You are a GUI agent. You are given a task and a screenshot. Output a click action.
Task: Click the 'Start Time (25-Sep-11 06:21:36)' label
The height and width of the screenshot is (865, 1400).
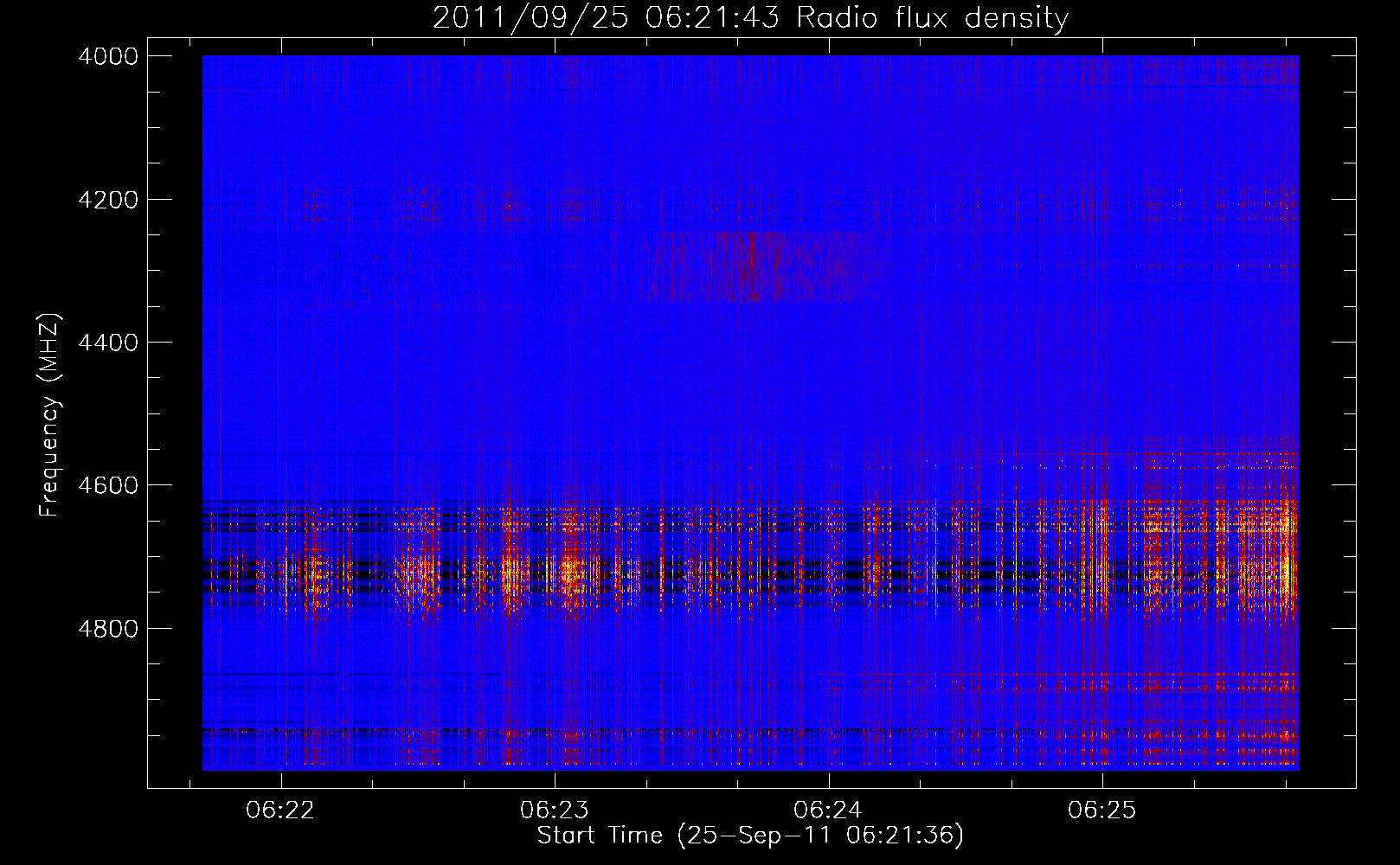(750, 836)
